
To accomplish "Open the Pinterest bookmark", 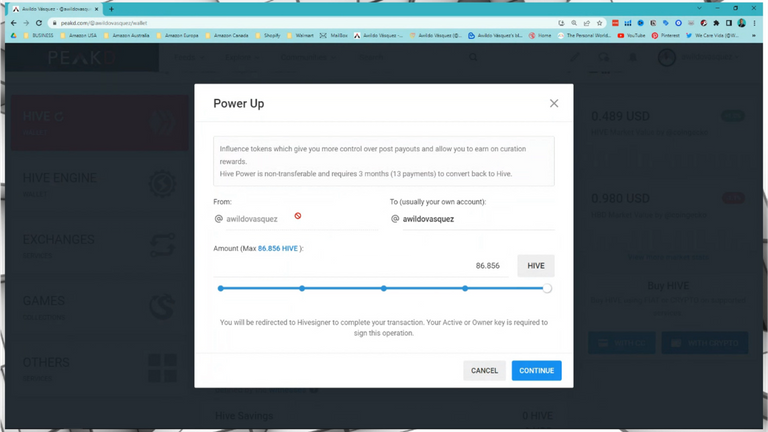I will 666,35.
